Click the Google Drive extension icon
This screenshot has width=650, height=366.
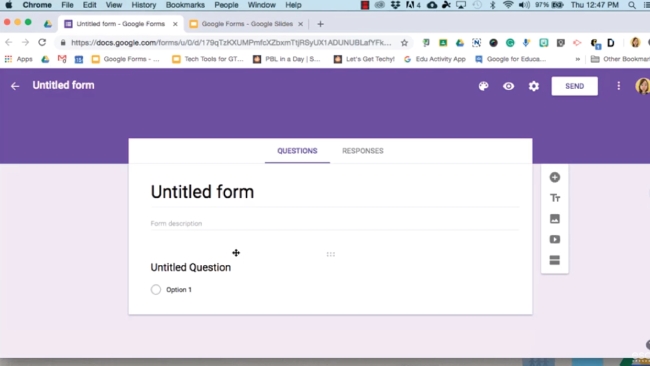tap(460, 43)
